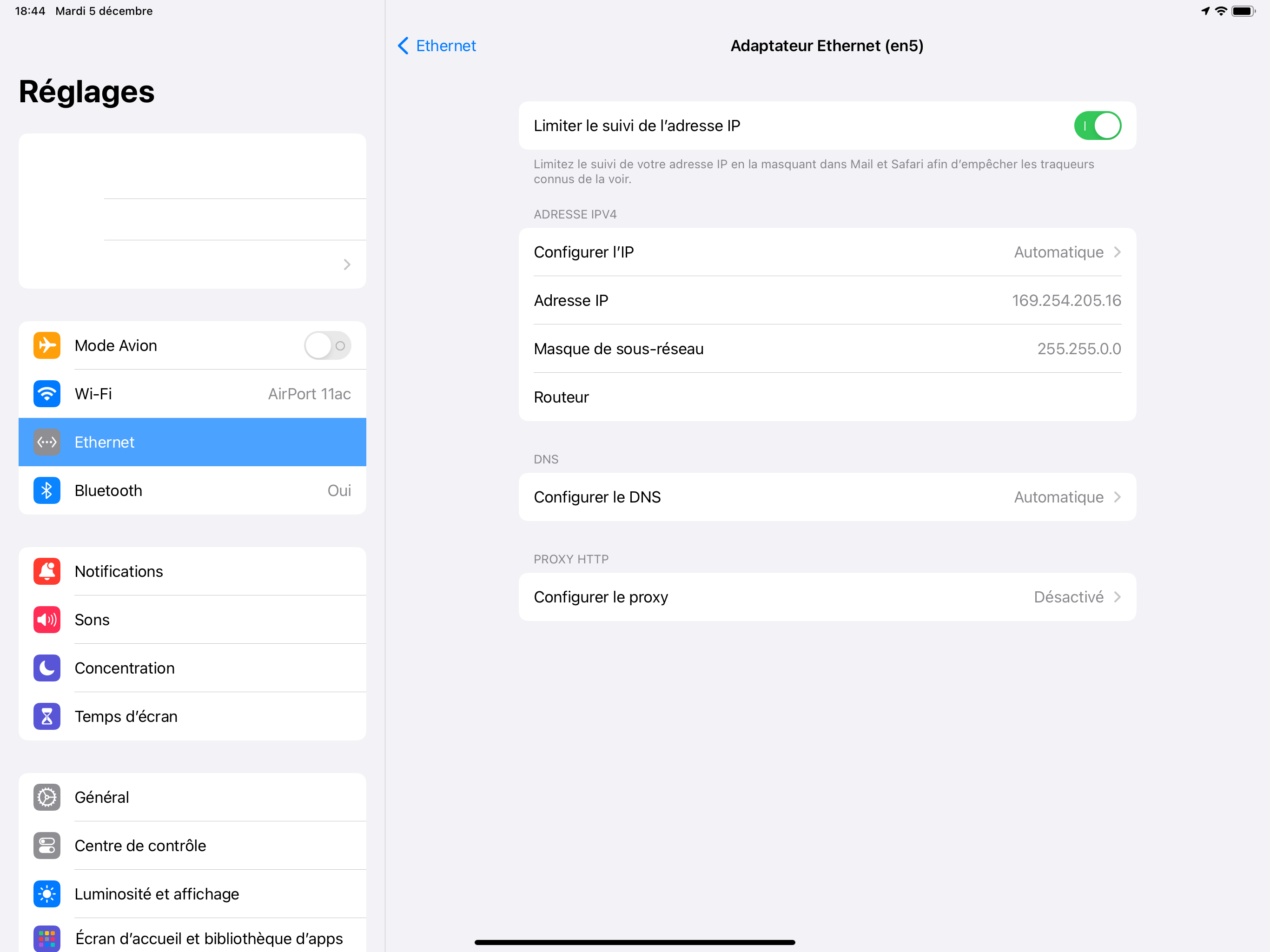Tap the Écran d'accueil grid icon
This screenshot has height=952, width=1270.
46,938
